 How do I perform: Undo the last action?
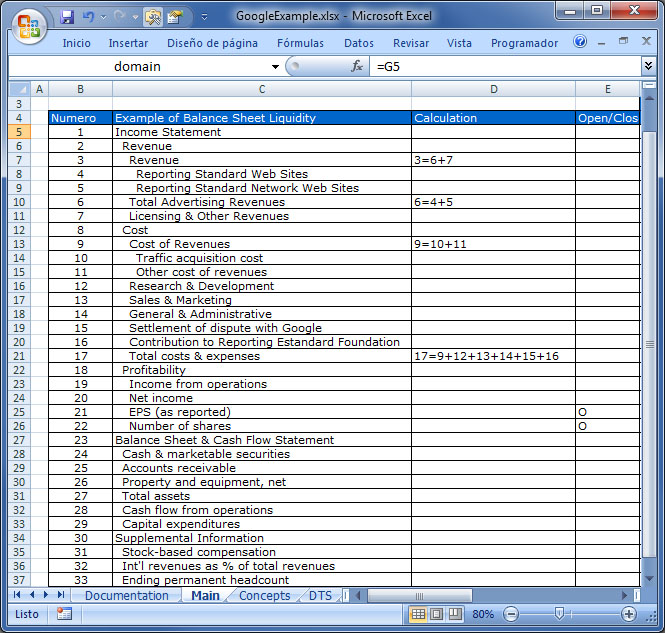click(x=88, y=17)
